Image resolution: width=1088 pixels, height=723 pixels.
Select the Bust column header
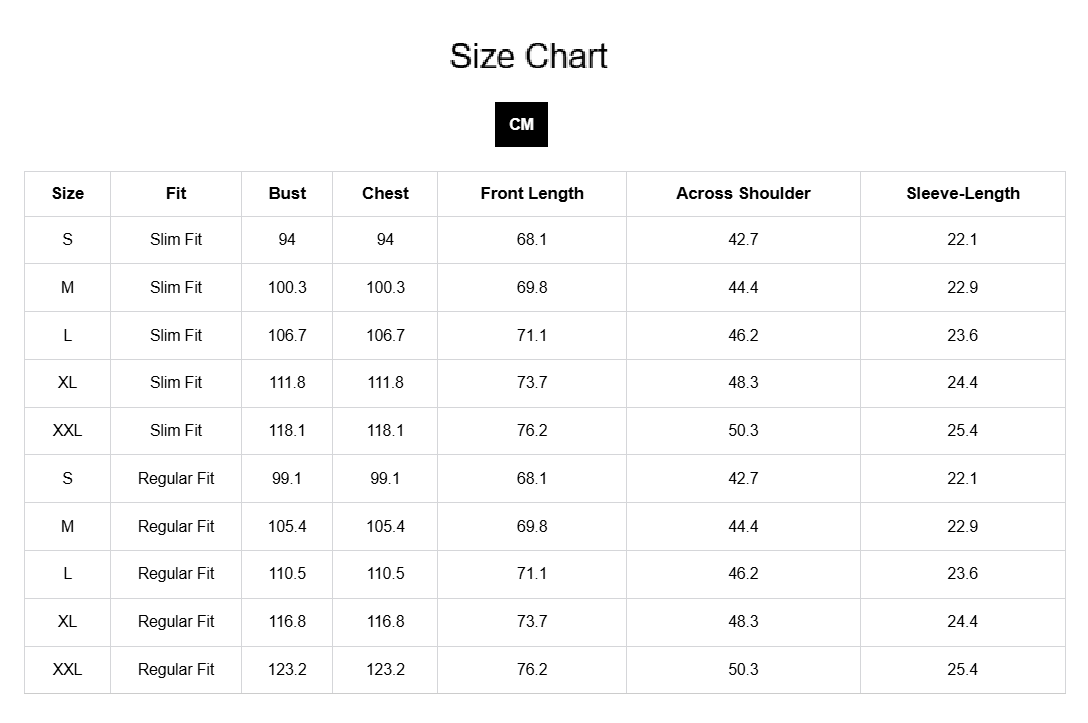[x=287, y=193]
